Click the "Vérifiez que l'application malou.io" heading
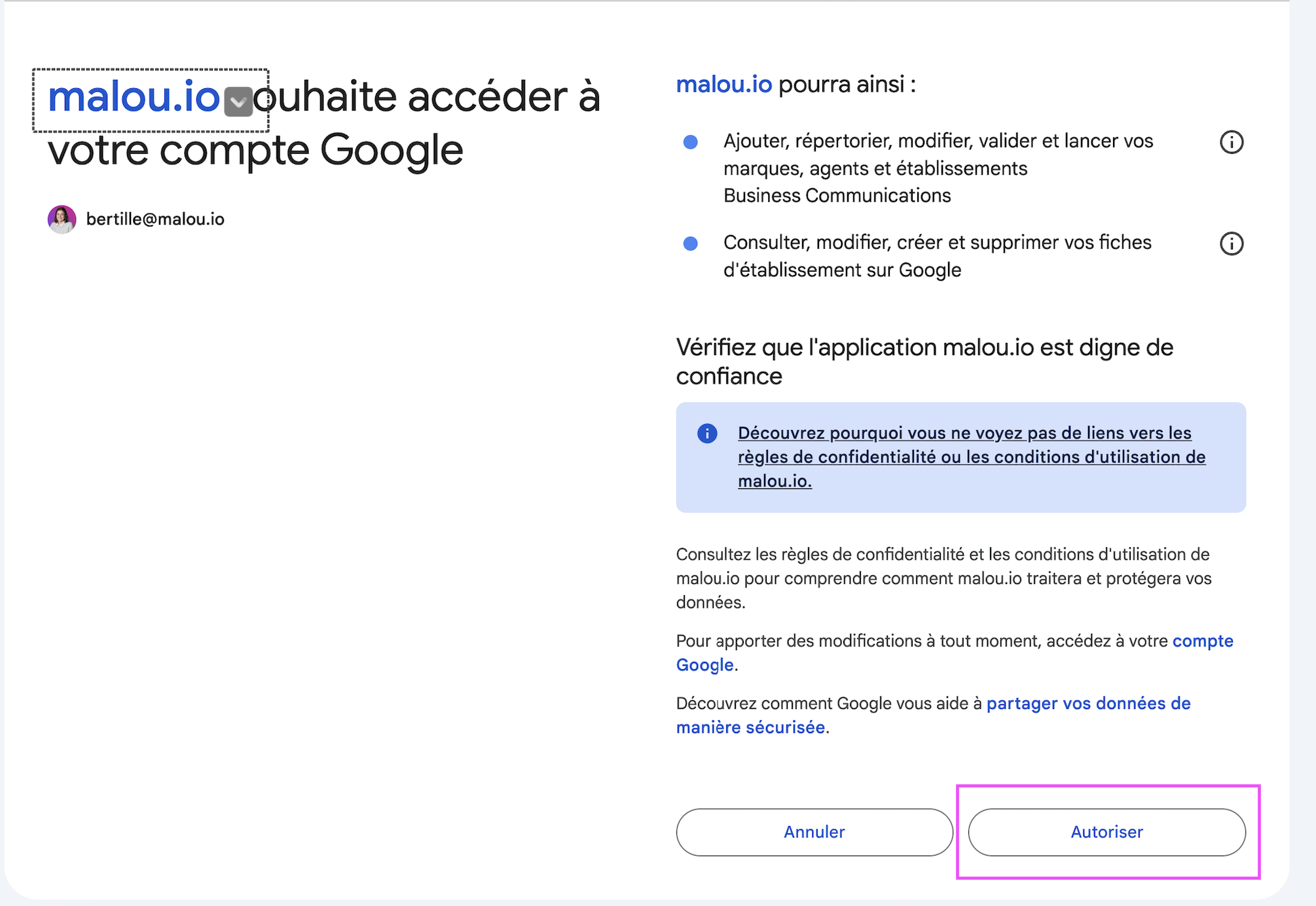 924,361
